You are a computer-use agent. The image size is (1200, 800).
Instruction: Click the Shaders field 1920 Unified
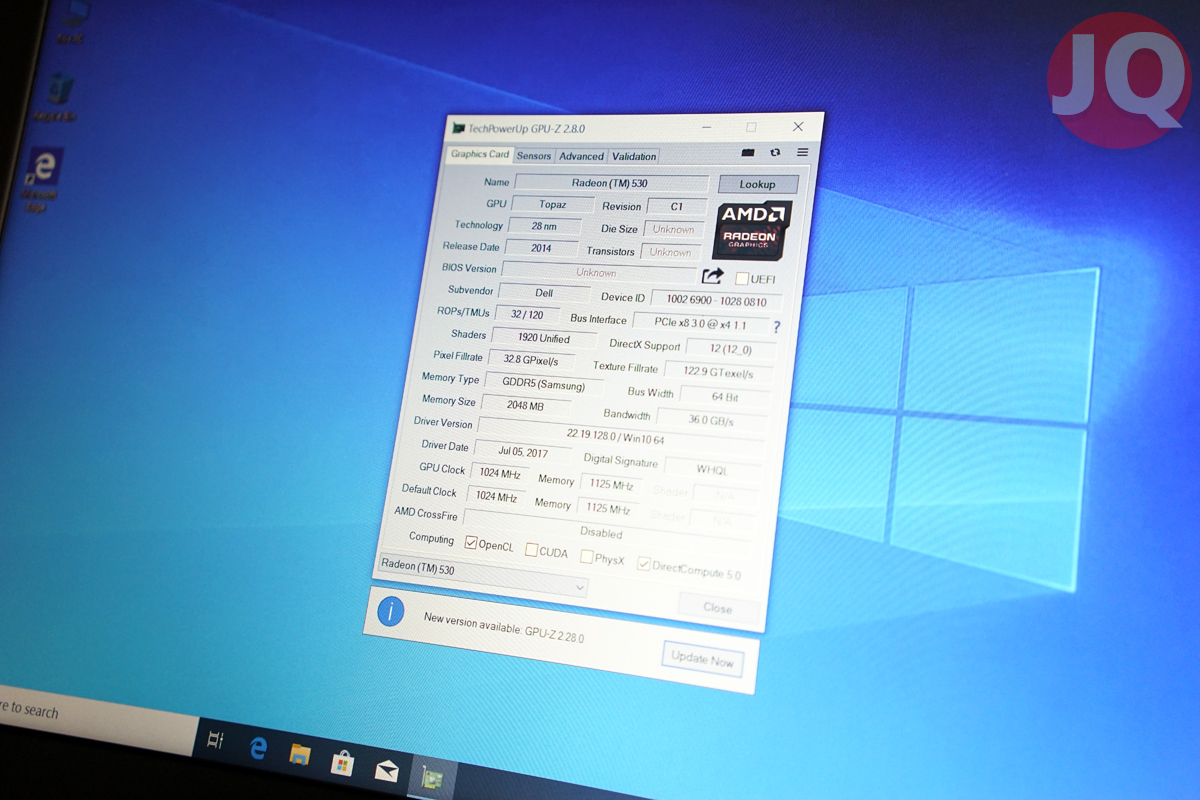click(543, 338)
